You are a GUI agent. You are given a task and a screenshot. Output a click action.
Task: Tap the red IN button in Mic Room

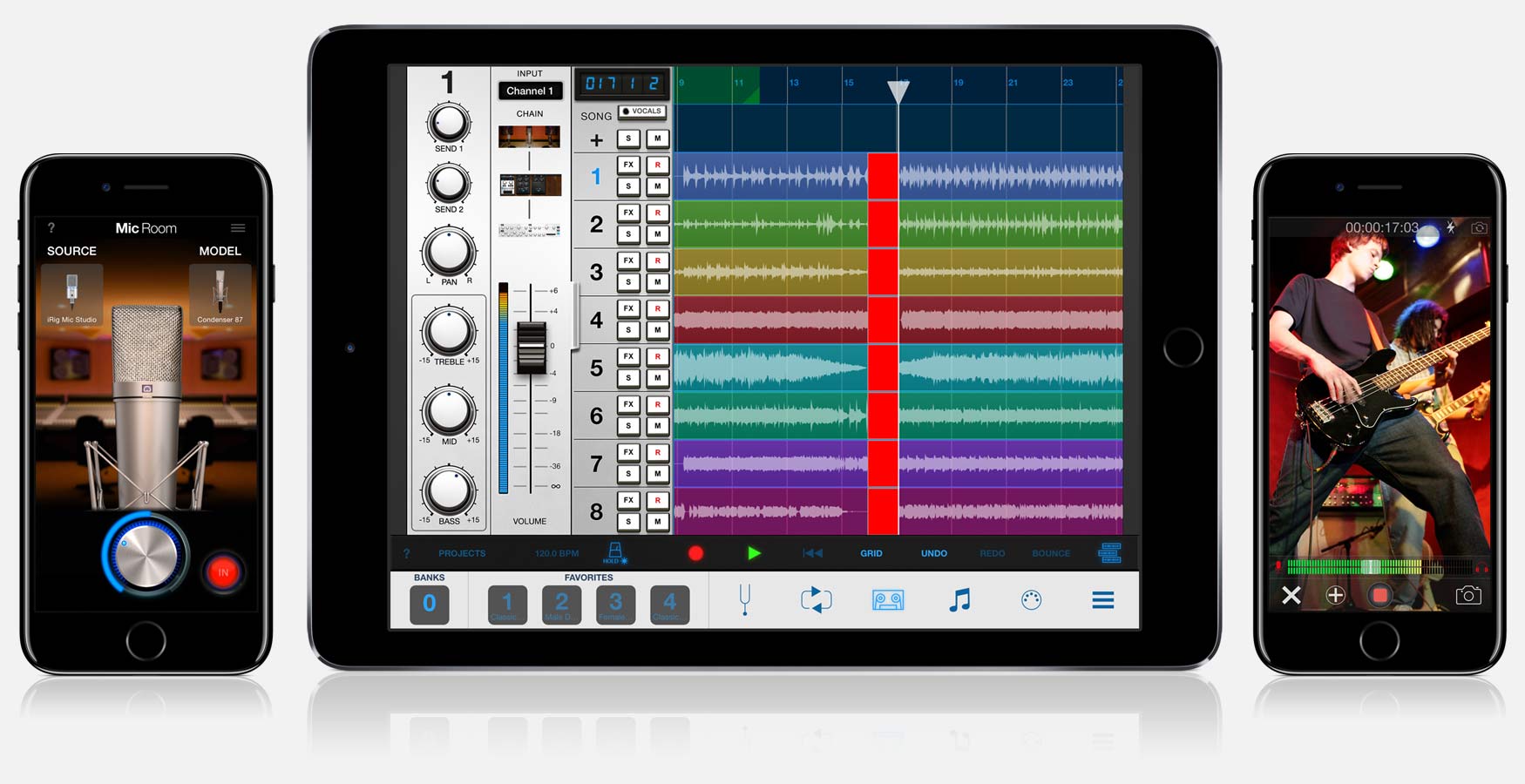point(223,571)
